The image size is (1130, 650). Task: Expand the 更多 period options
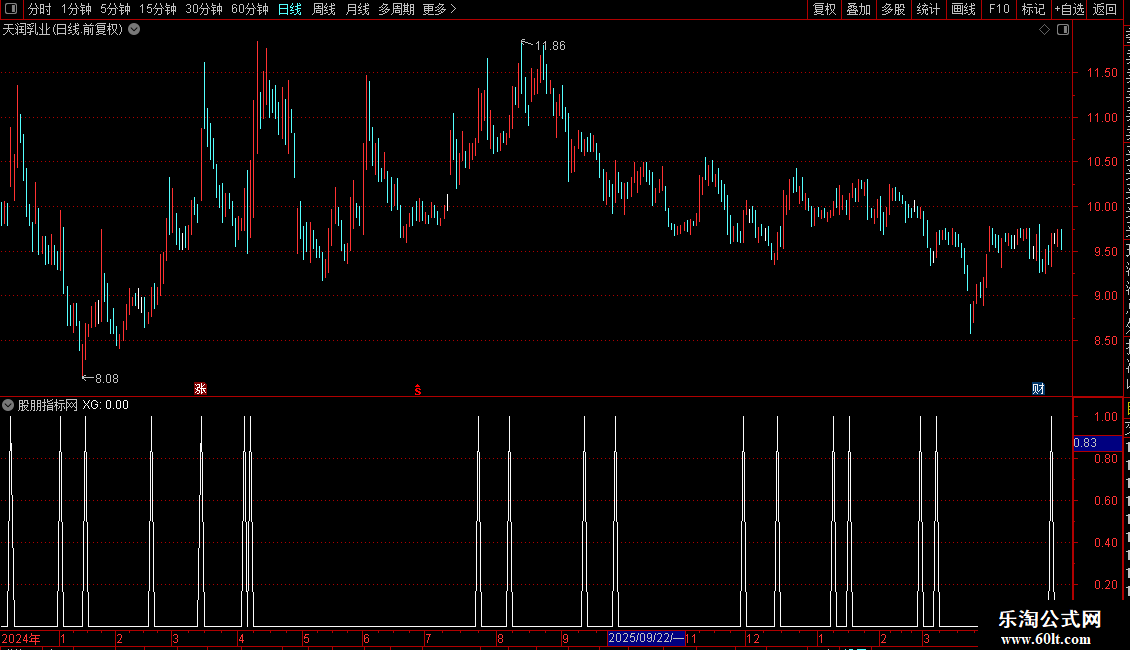(439, 9)
